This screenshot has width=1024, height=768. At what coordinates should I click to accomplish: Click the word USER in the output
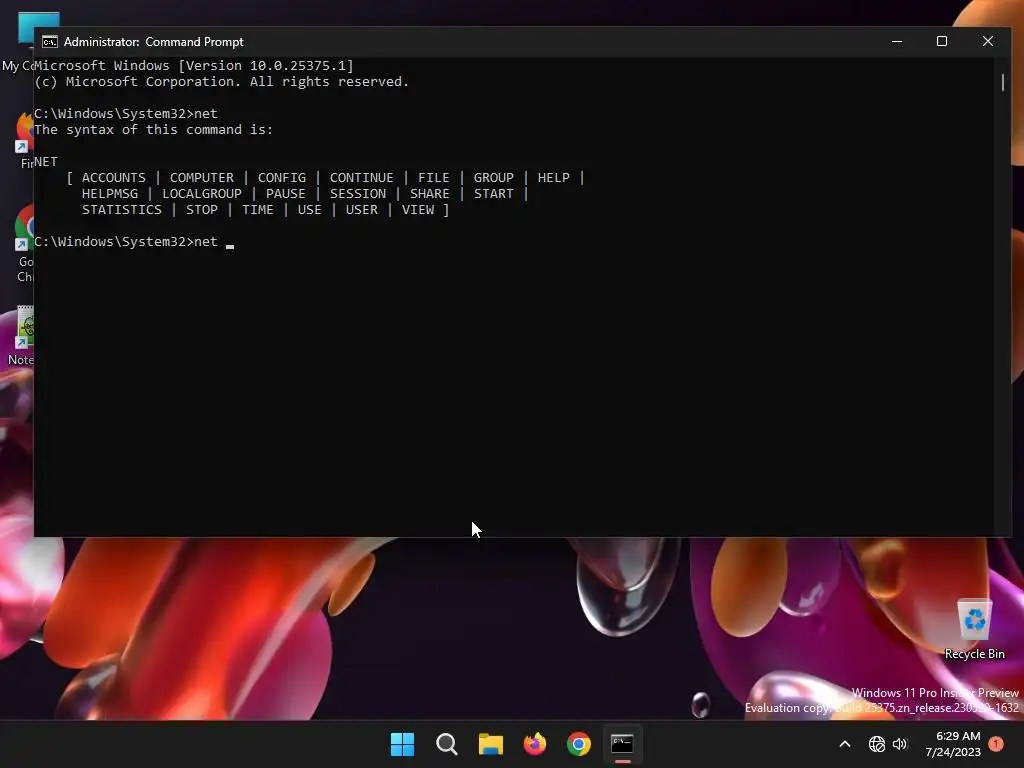[362, 210]
